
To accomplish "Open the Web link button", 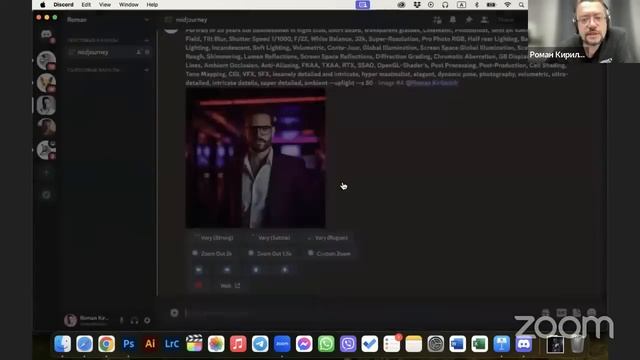I will 230,285.
